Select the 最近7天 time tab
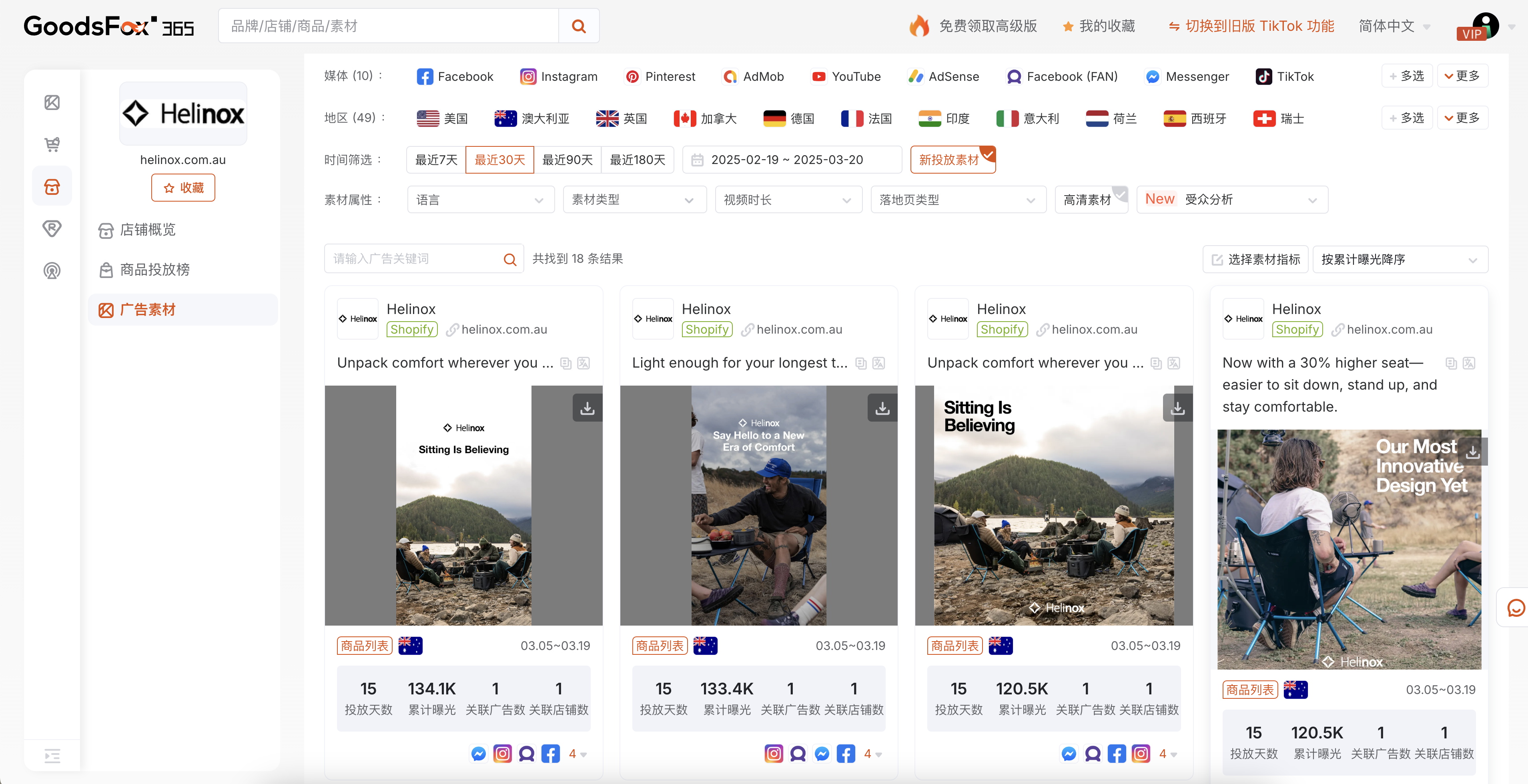The height and width of the screenshot is (784, 1528). coord(436,160)
